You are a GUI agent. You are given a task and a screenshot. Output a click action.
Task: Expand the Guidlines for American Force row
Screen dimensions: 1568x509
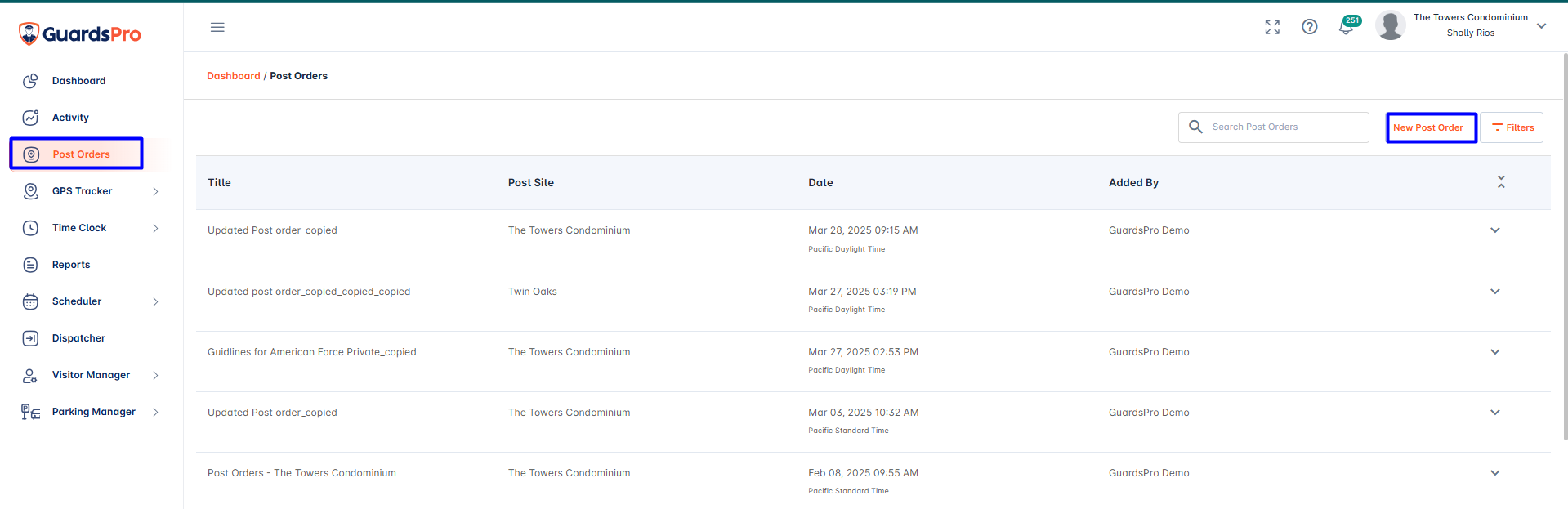click(1495, 352)
